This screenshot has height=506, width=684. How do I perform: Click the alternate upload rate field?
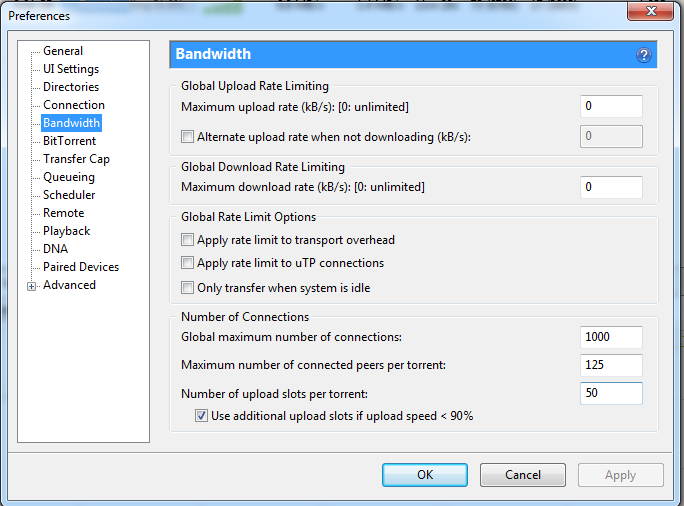611,137
